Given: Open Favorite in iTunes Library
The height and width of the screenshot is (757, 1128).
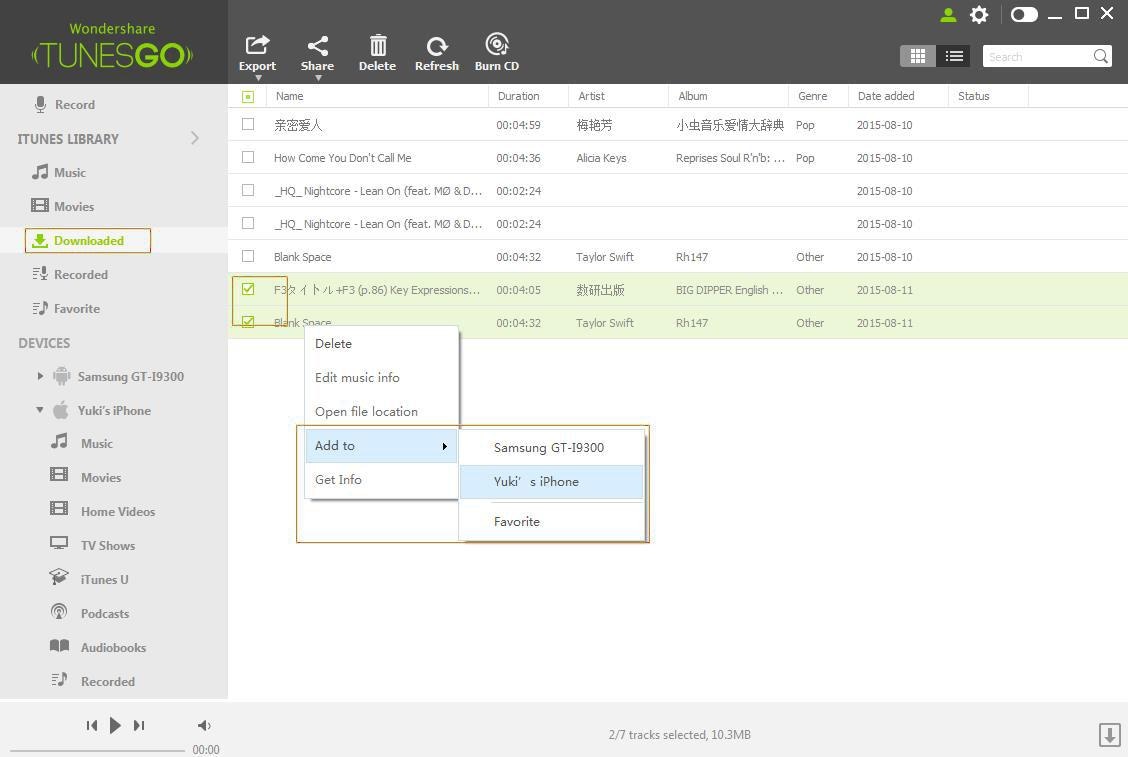Looking at the screenshot, I should [66, 308].
